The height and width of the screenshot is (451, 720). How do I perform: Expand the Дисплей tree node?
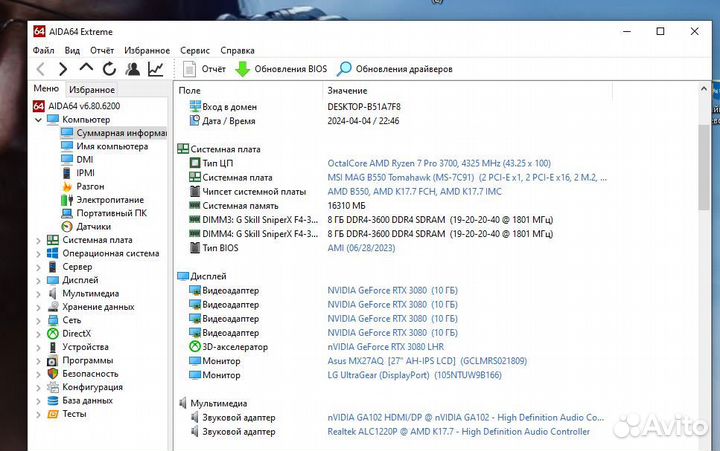[38, 280]
